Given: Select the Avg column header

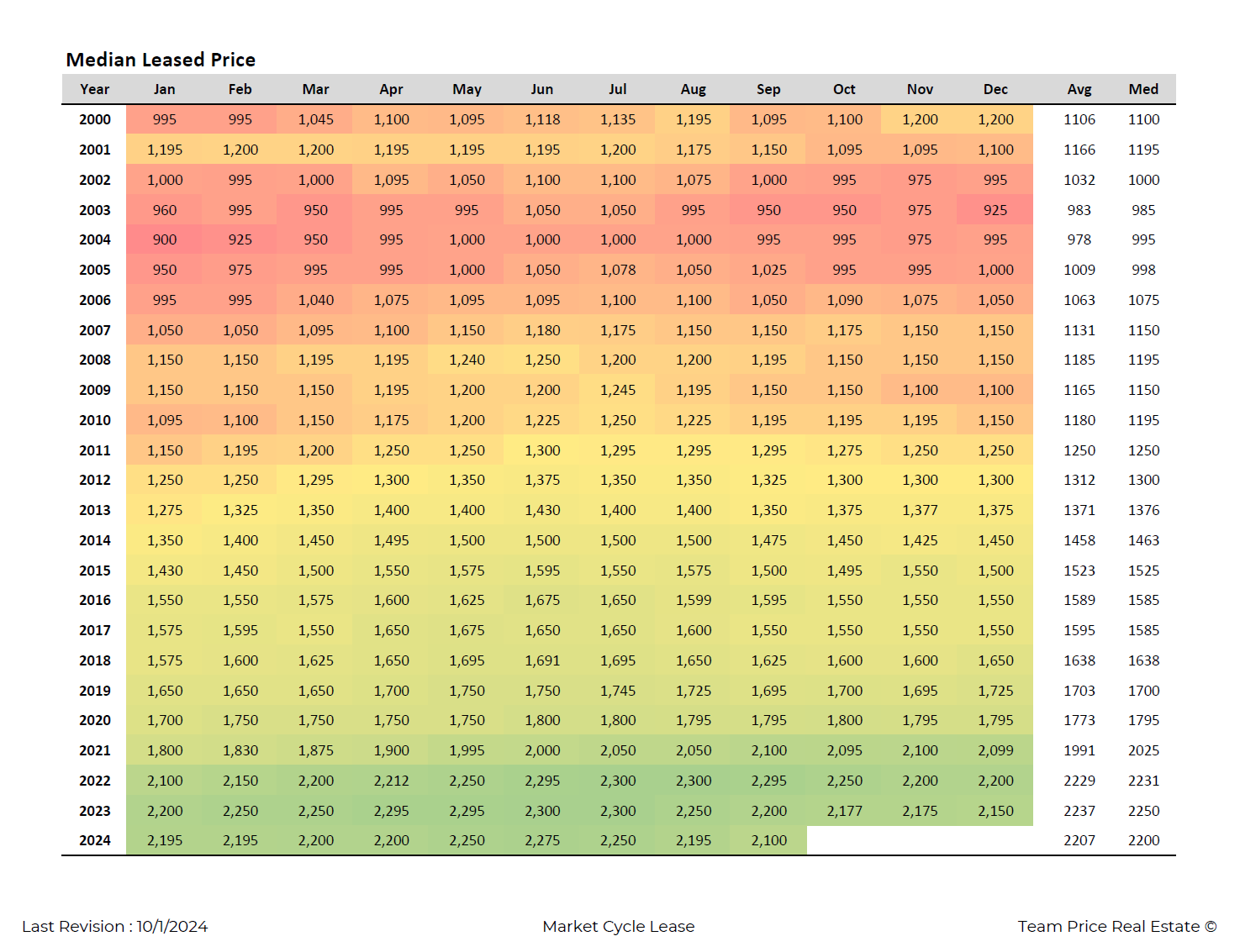Looking at the screenshot, I should point(1079,89).
